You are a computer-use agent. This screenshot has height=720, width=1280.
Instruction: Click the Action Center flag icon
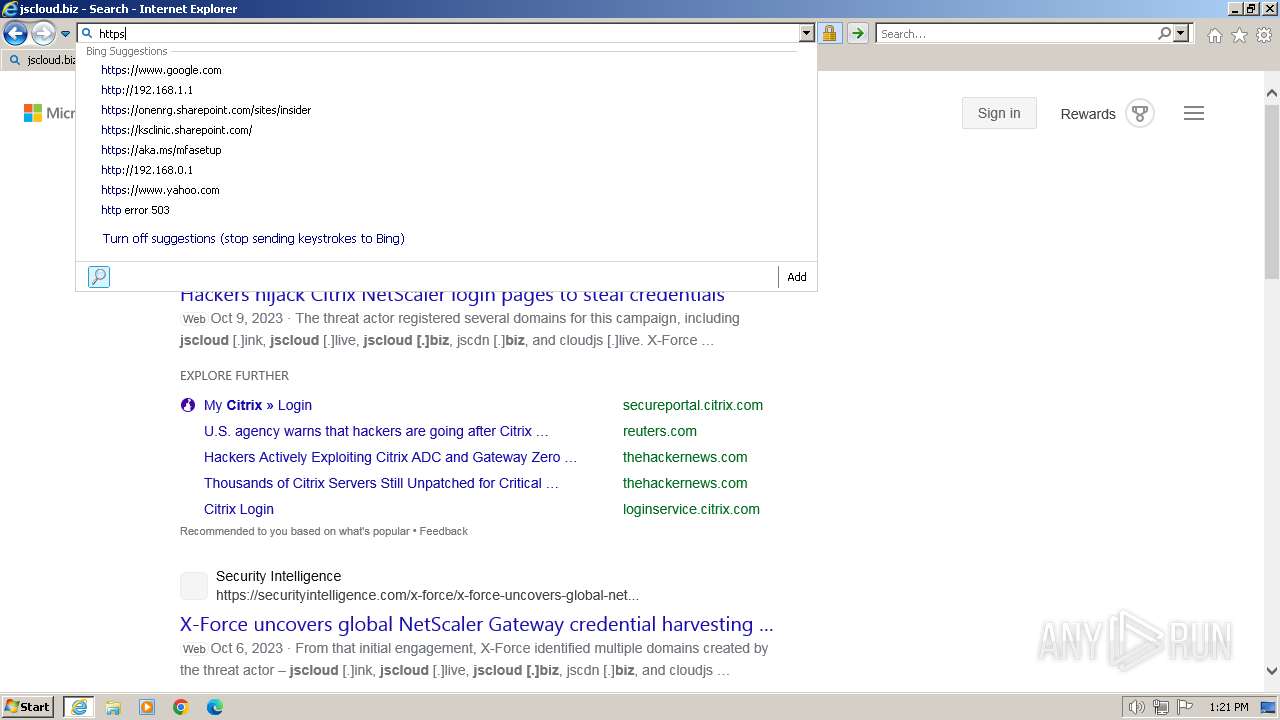1184,707
